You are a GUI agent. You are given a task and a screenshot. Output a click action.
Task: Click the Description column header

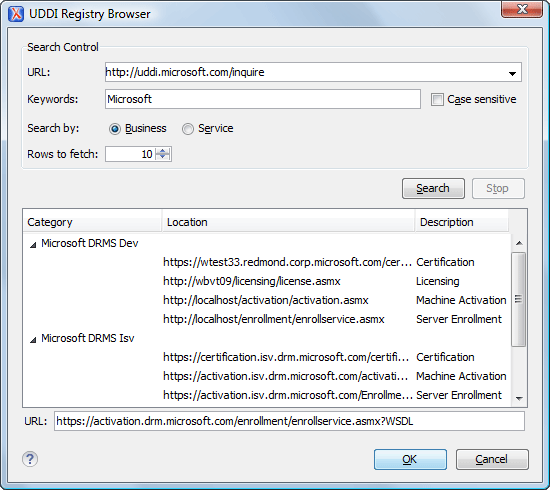pyautogui.click(x=462, y=222)
